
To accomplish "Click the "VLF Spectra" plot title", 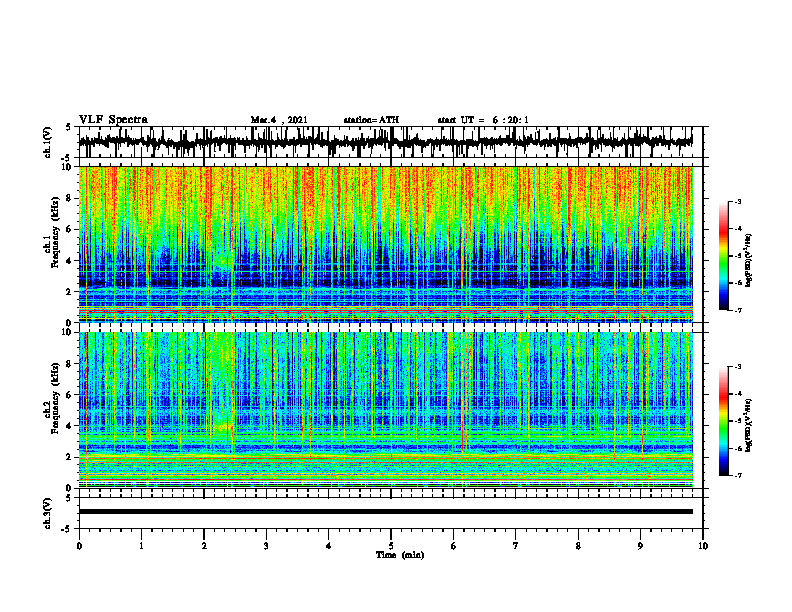I will tap(113, 120).
